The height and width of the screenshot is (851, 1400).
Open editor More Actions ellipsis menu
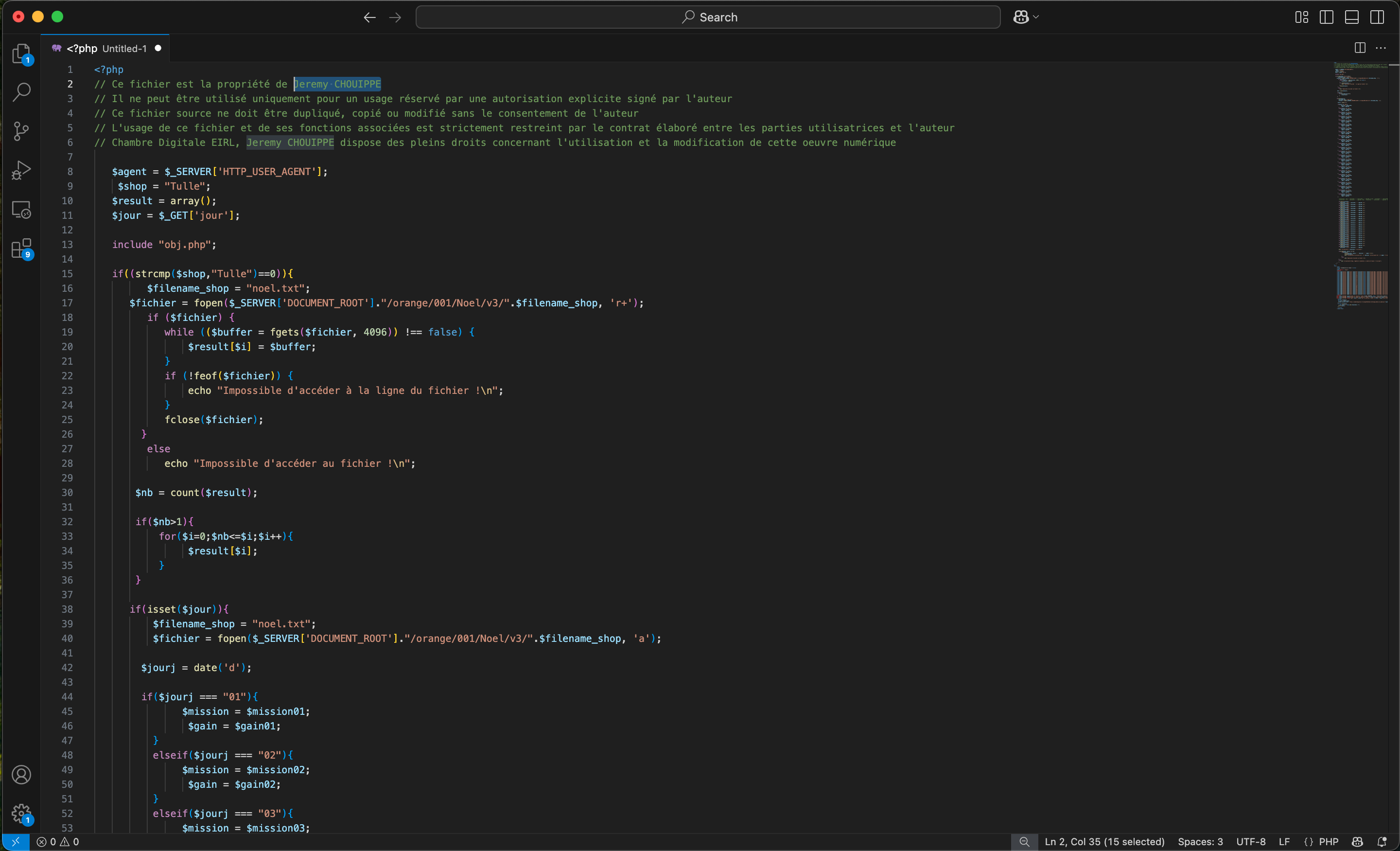(1381, 48)
